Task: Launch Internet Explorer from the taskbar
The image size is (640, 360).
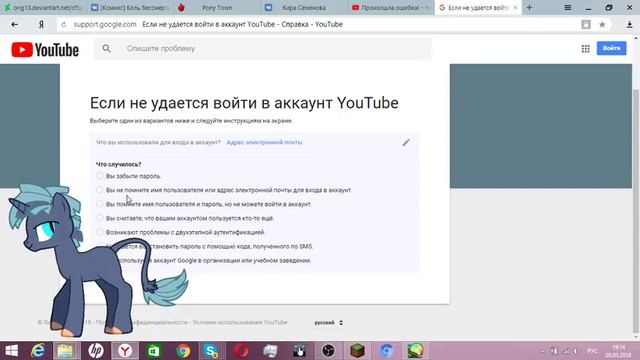Action: pyautogui.click(x=38, y=351)
